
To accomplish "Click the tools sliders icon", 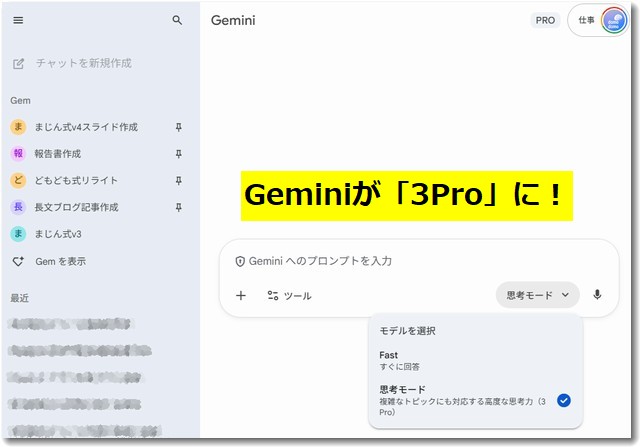I will [x=273, y=296].
